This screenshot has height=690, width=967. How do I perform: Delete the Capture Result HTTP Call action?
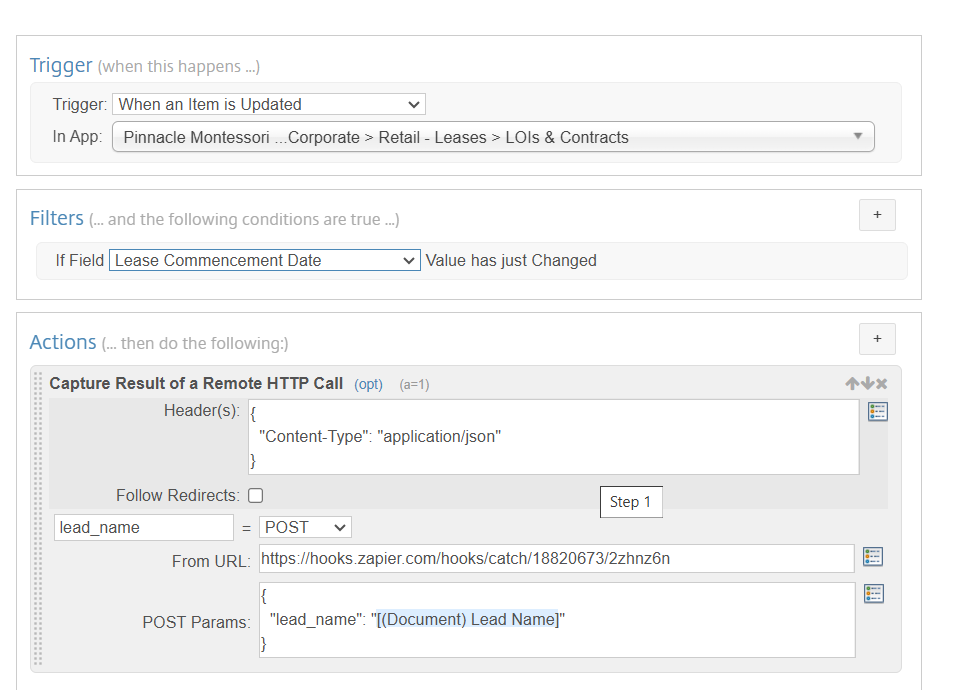(881, 384)
